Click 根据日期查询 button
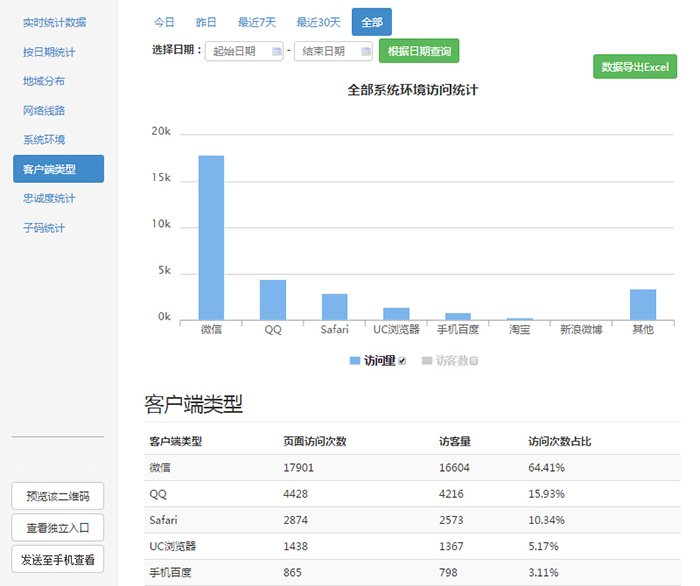The width and height of the screenshot is (700, 586). click(419, 51)
